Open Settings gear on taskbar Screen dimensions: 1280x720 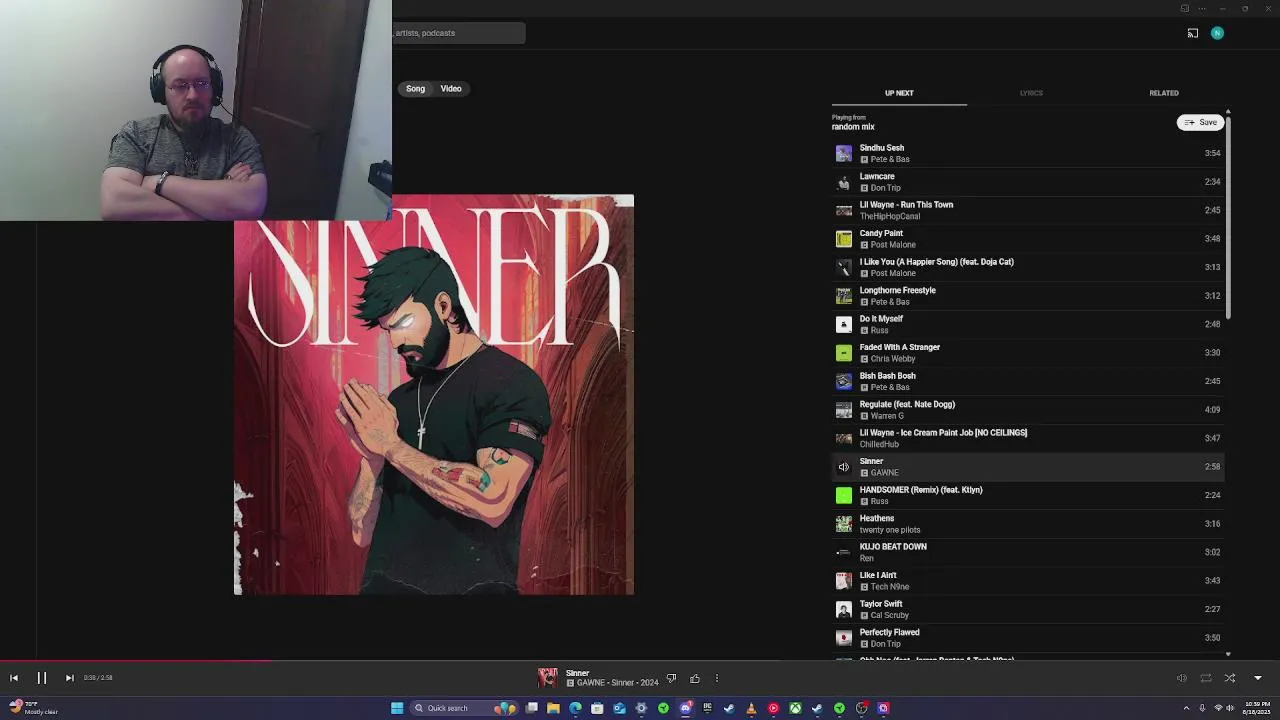[641, 708]
